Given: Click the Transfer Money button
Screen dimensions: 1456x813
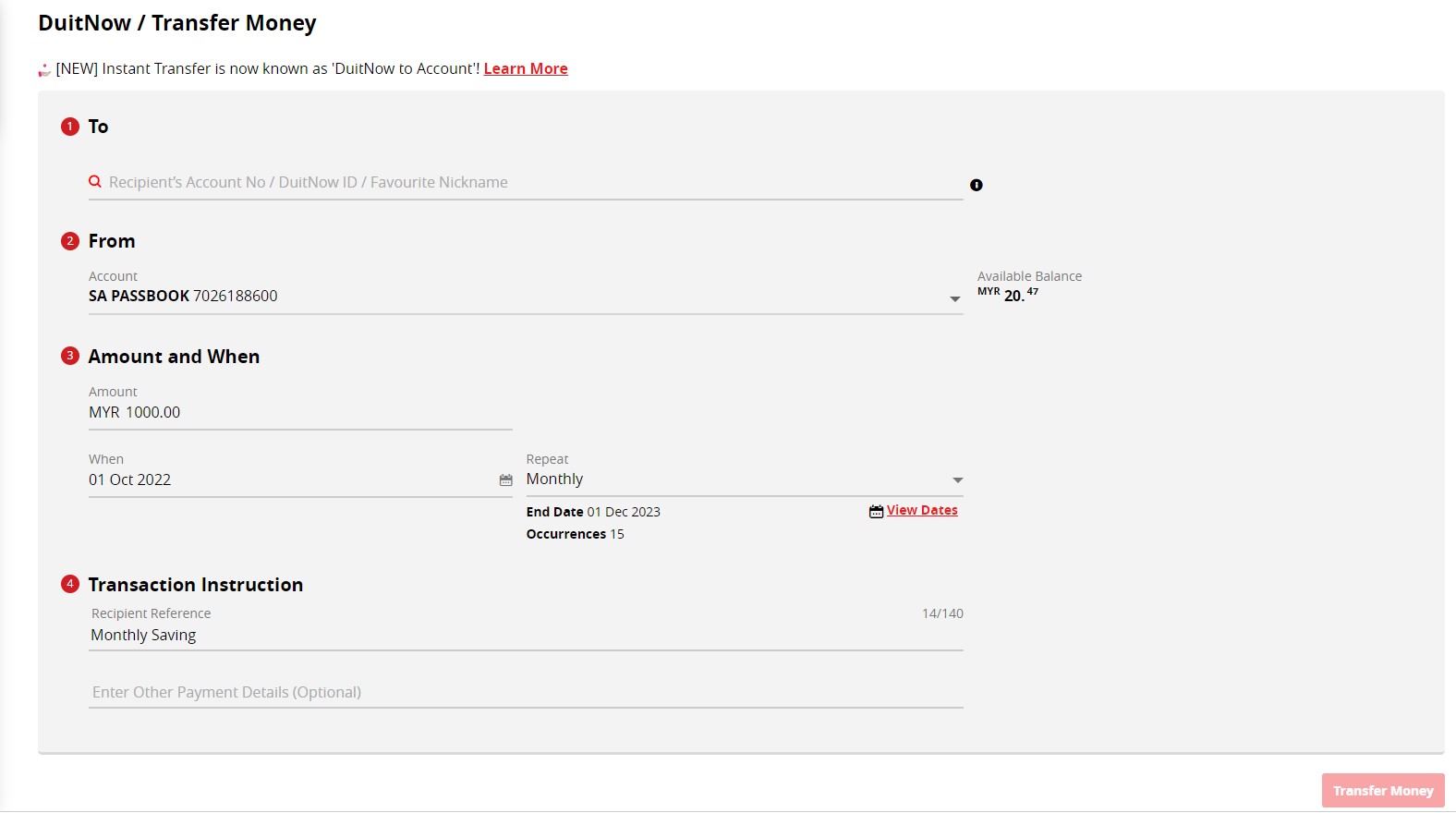Looking at the screenshot, I should click(x=1383, y=791).
